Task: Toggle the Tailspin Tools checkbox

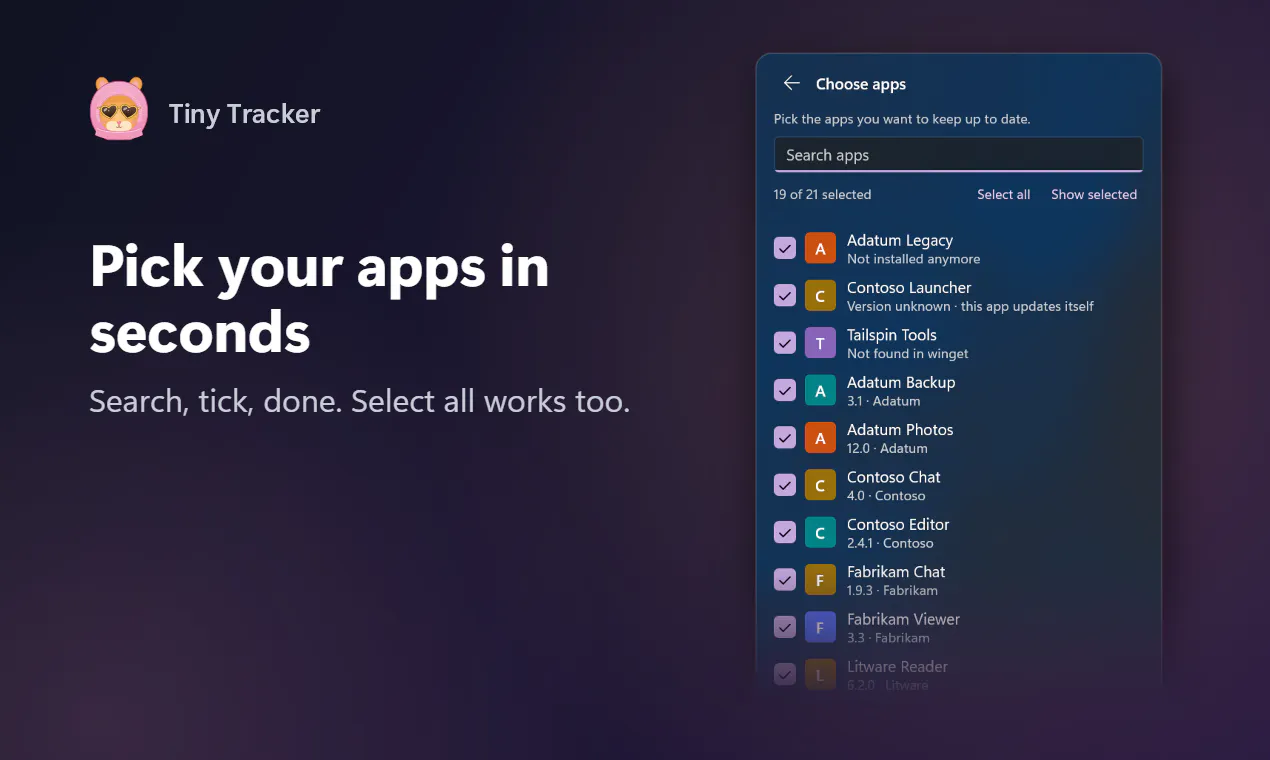Action: coord(785,343)
